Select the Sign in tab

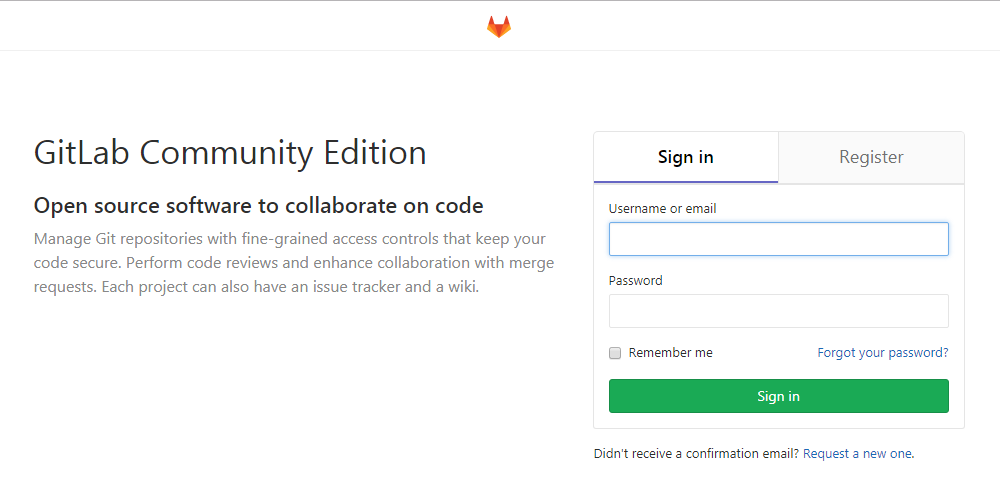(686, 157)
